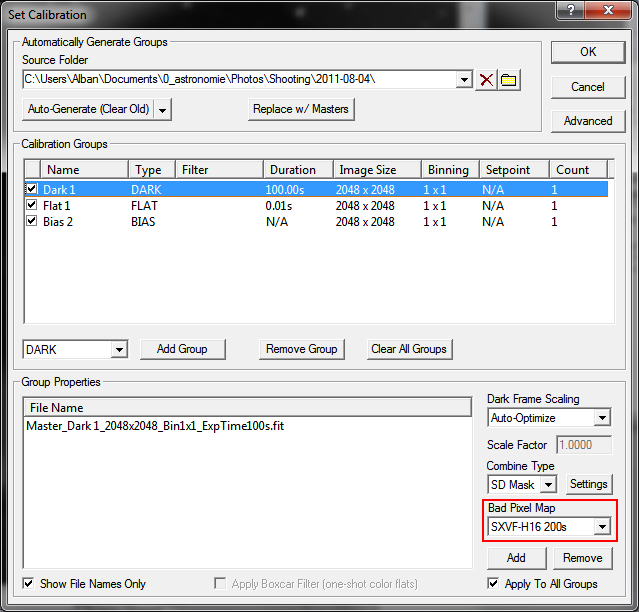This screenshot has width=639, height=612.
Task: Click the help question mark button
Action: click(x=571, y=9)
